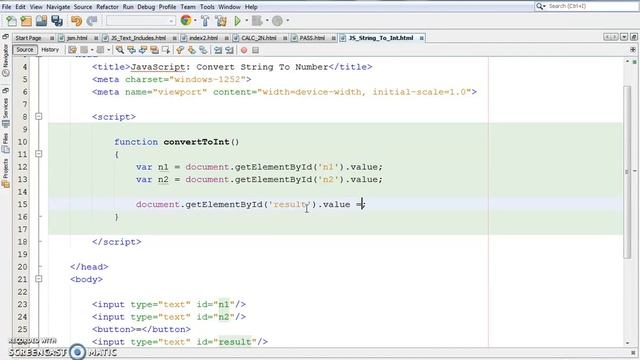Close the JS_String_To_Int.html tab
The image size is (640, 360).
tap(421, 38)
